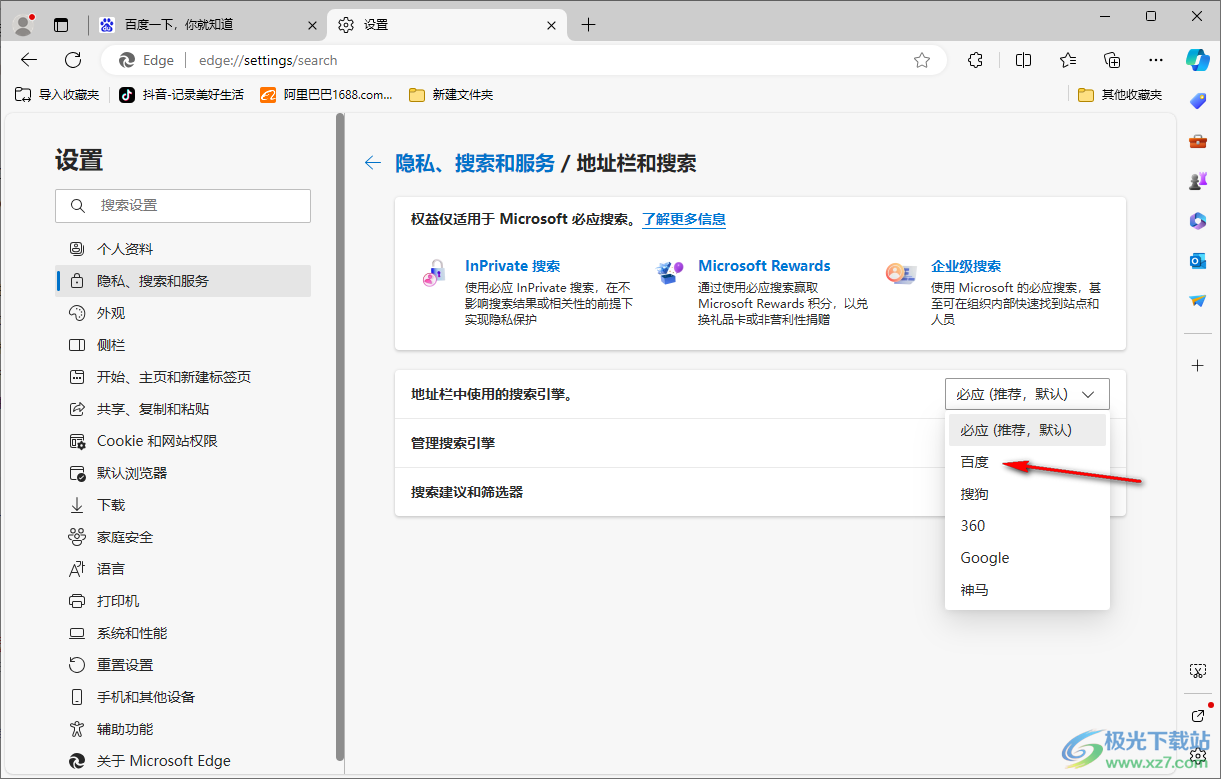Click the screenshot icon in lower sidebar
The width and height of the screenshot is (1221, 779).
coord(1198,670)
